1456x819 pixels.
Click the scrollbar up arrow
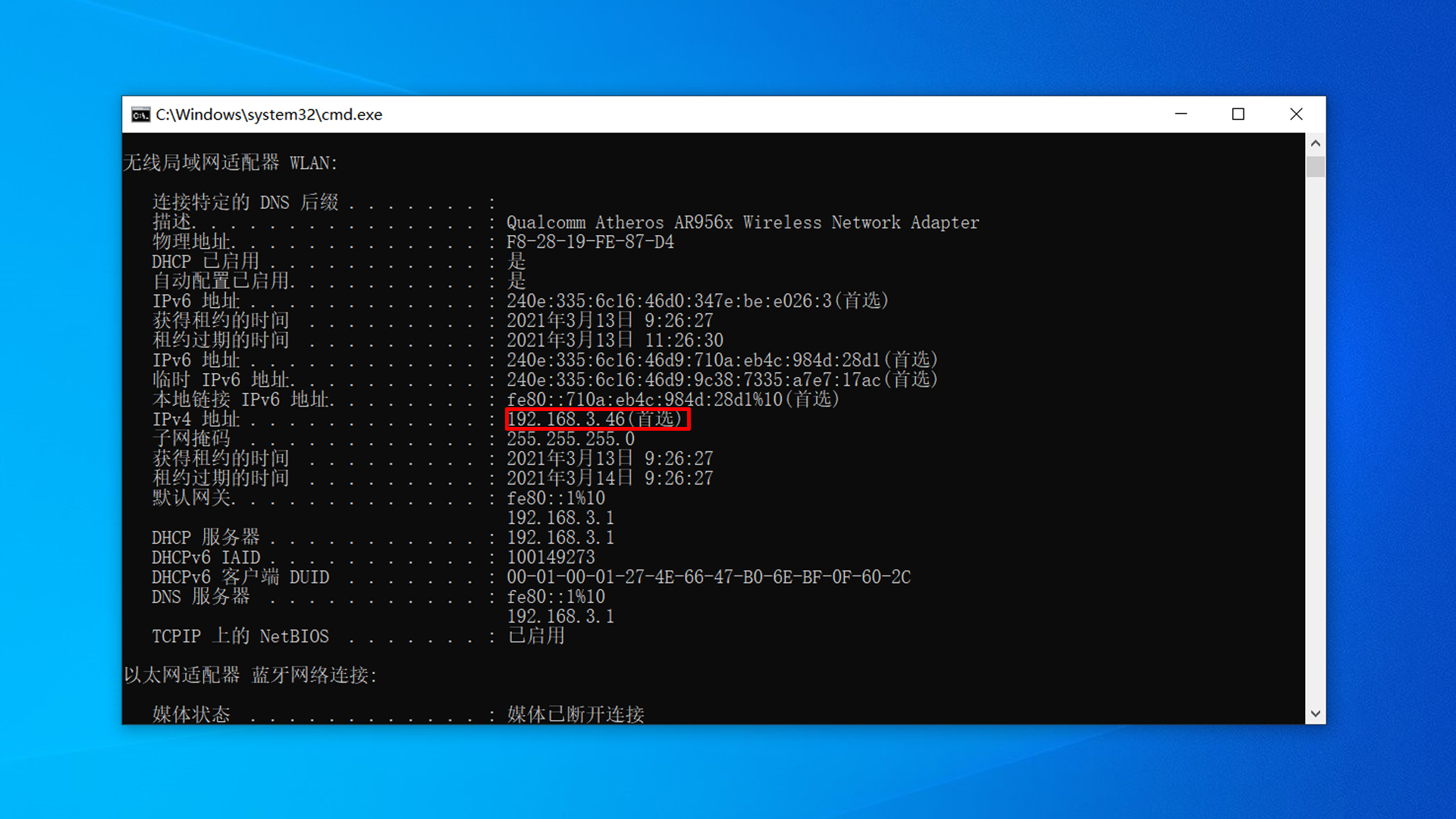point(1316,143)
